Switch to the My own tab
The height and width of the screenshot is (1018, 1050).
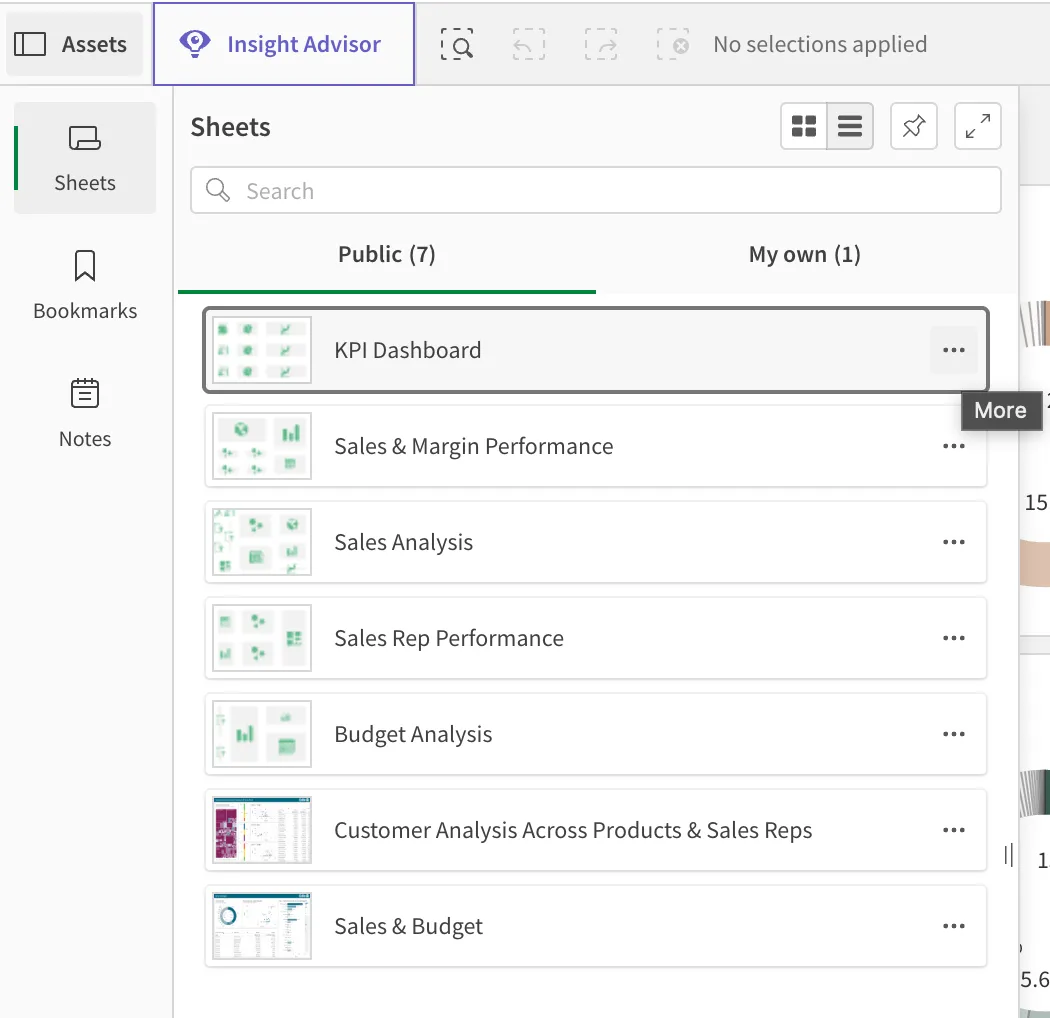click(804, 254)
